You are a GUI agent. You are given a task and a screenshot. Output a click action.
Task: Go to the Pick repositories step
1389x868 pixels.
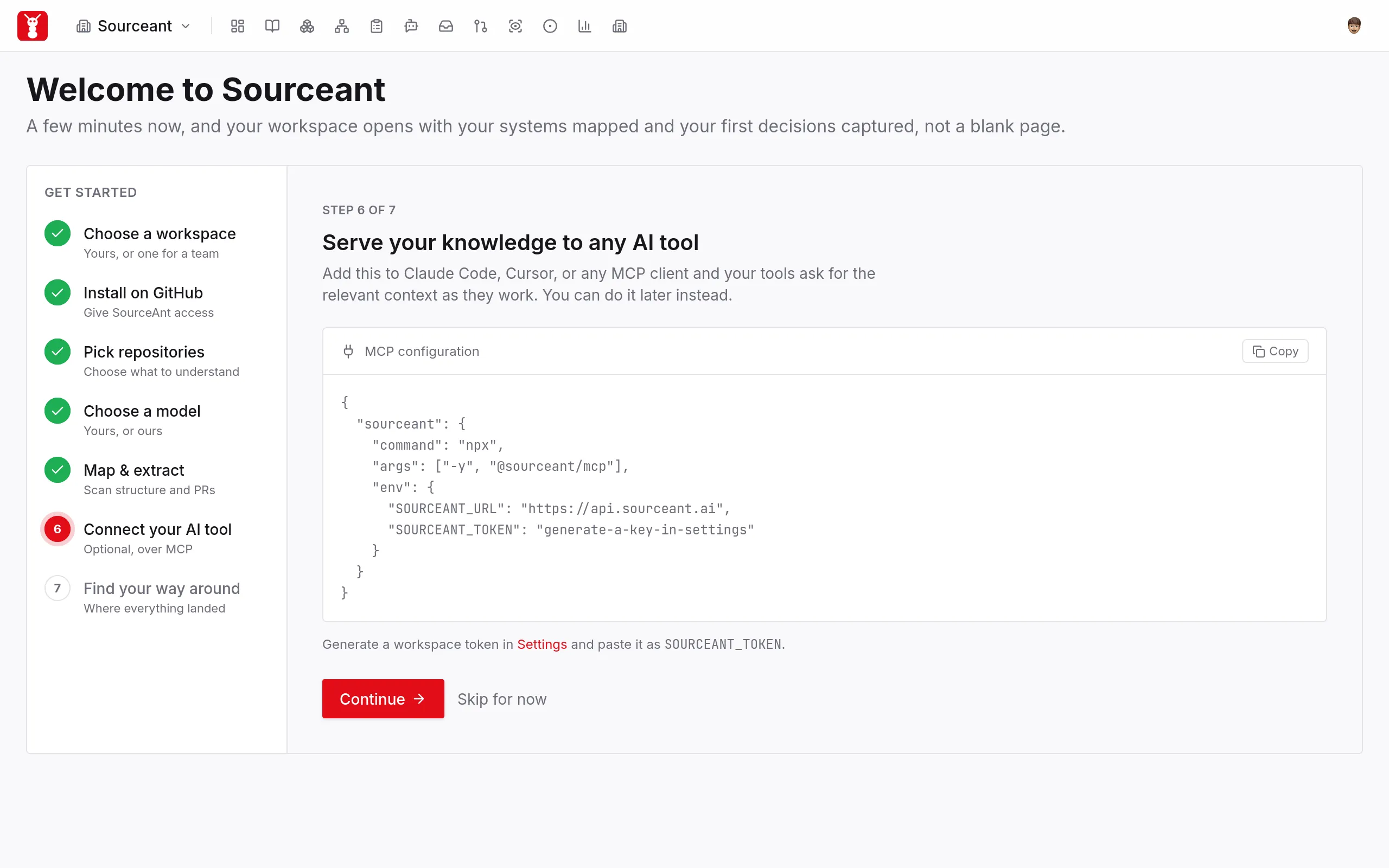[156, 361]
